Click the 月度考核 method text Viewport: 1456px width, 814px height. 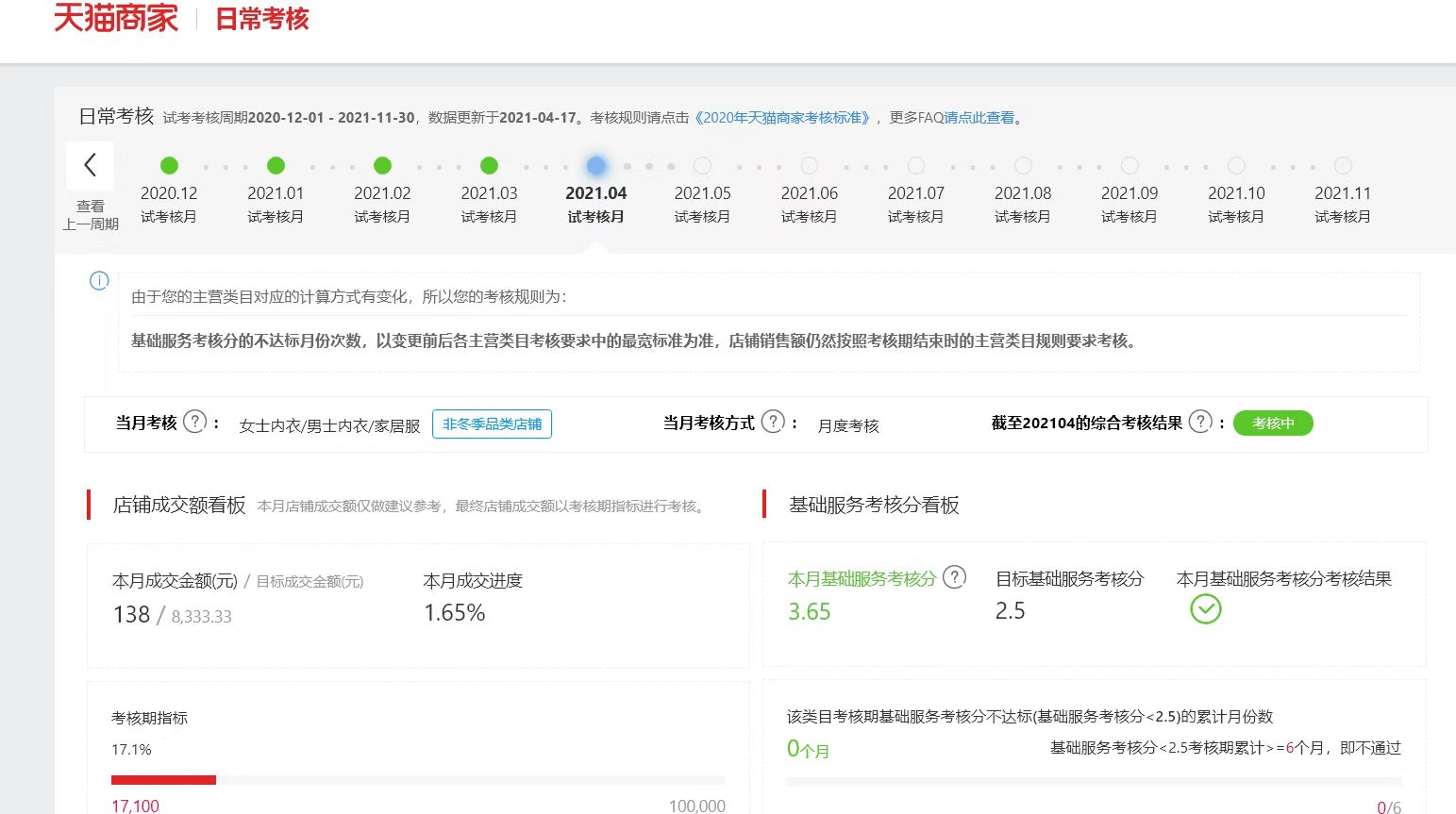[848, 425]
